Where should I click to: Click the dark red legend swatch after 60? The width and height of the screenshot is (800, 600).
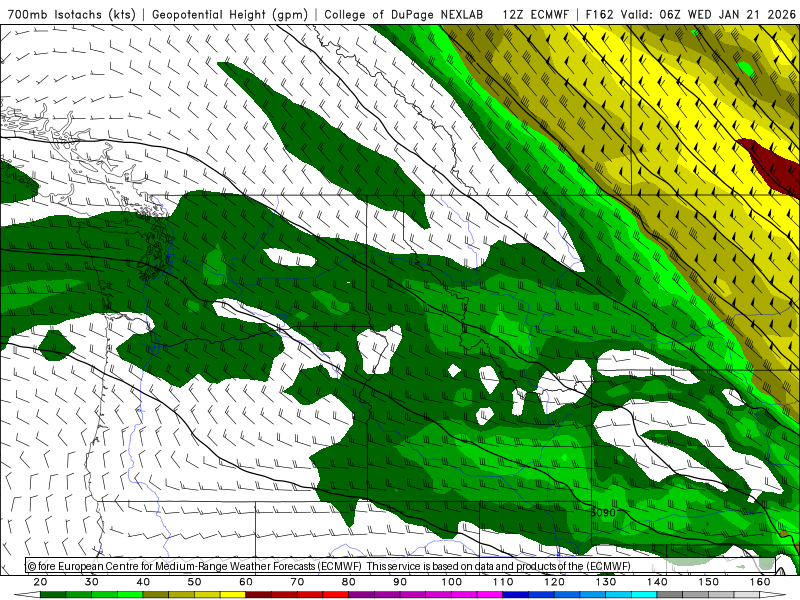[259, 595]
